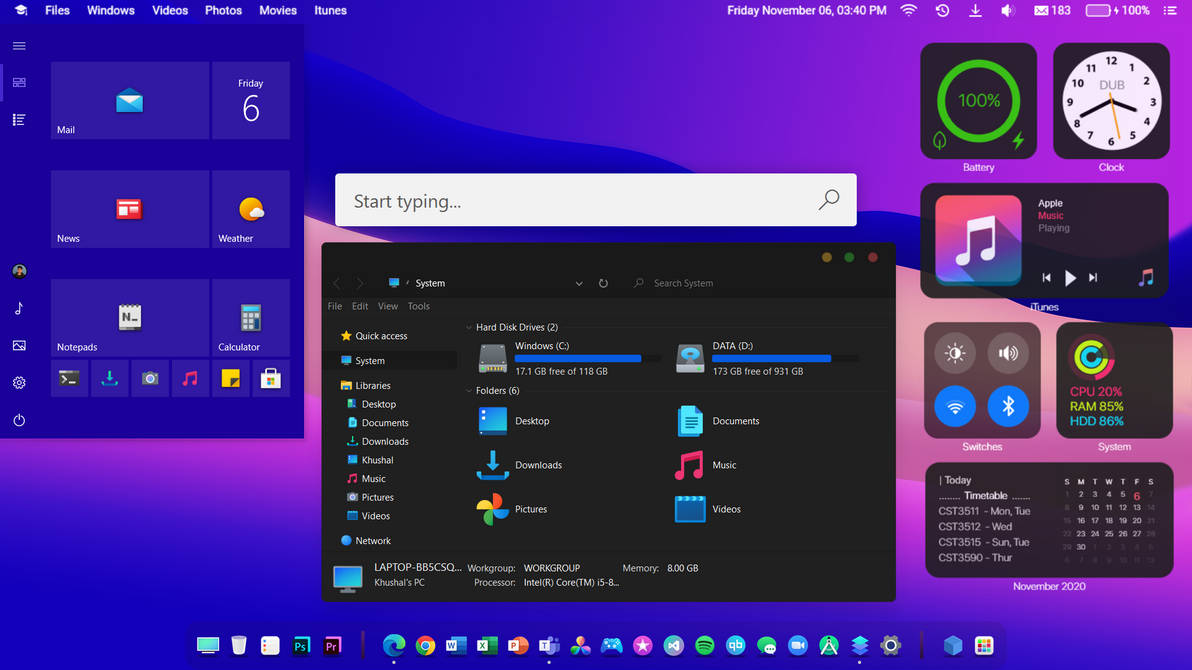Viewport: 1192px width, 670px height.
Task: Toggle the hamburger menu in Start panel
Action: [19, 46]
